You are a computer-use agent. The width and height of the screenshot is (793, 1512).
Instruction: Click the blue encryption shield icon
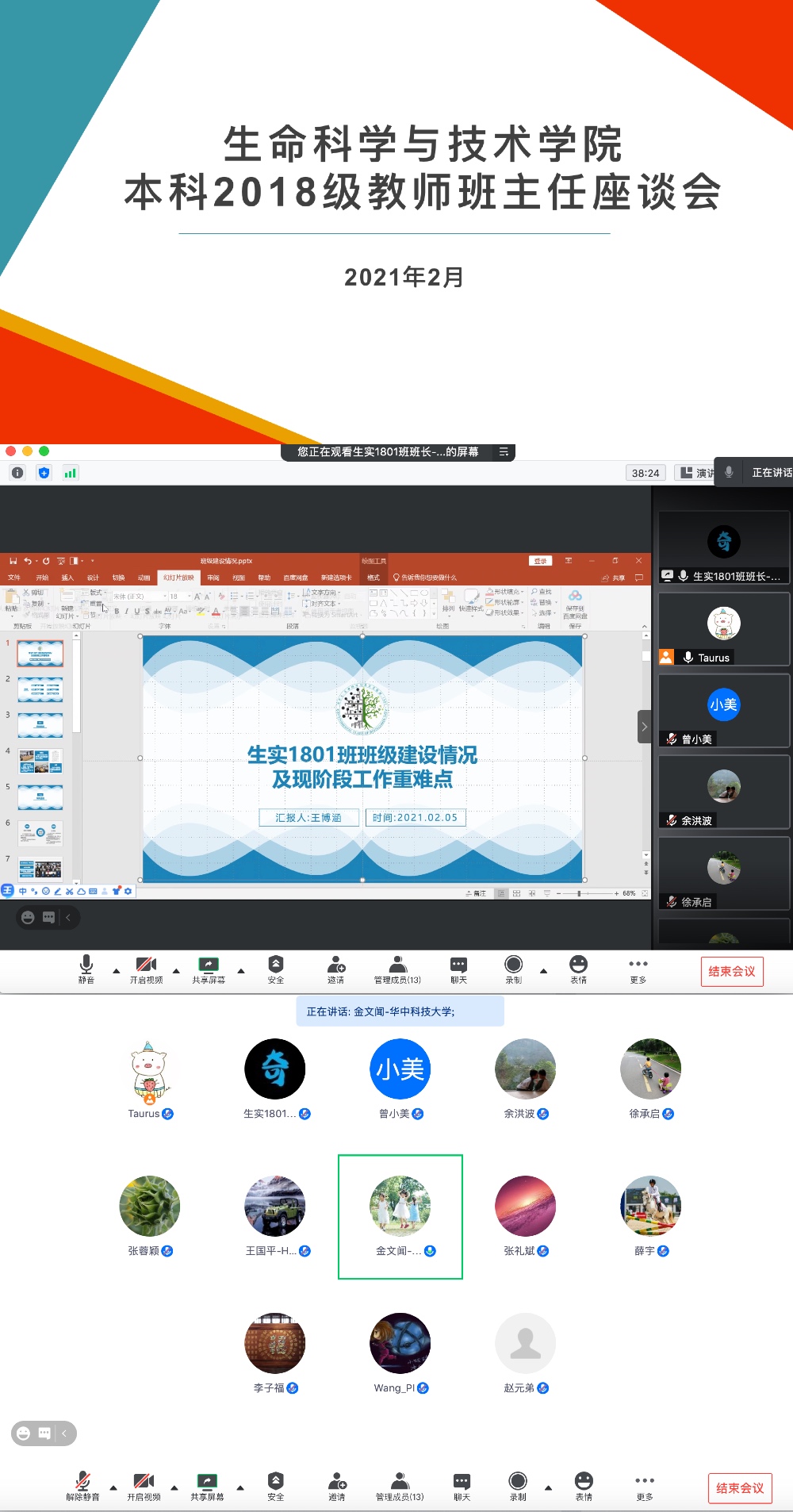(44, 473)
